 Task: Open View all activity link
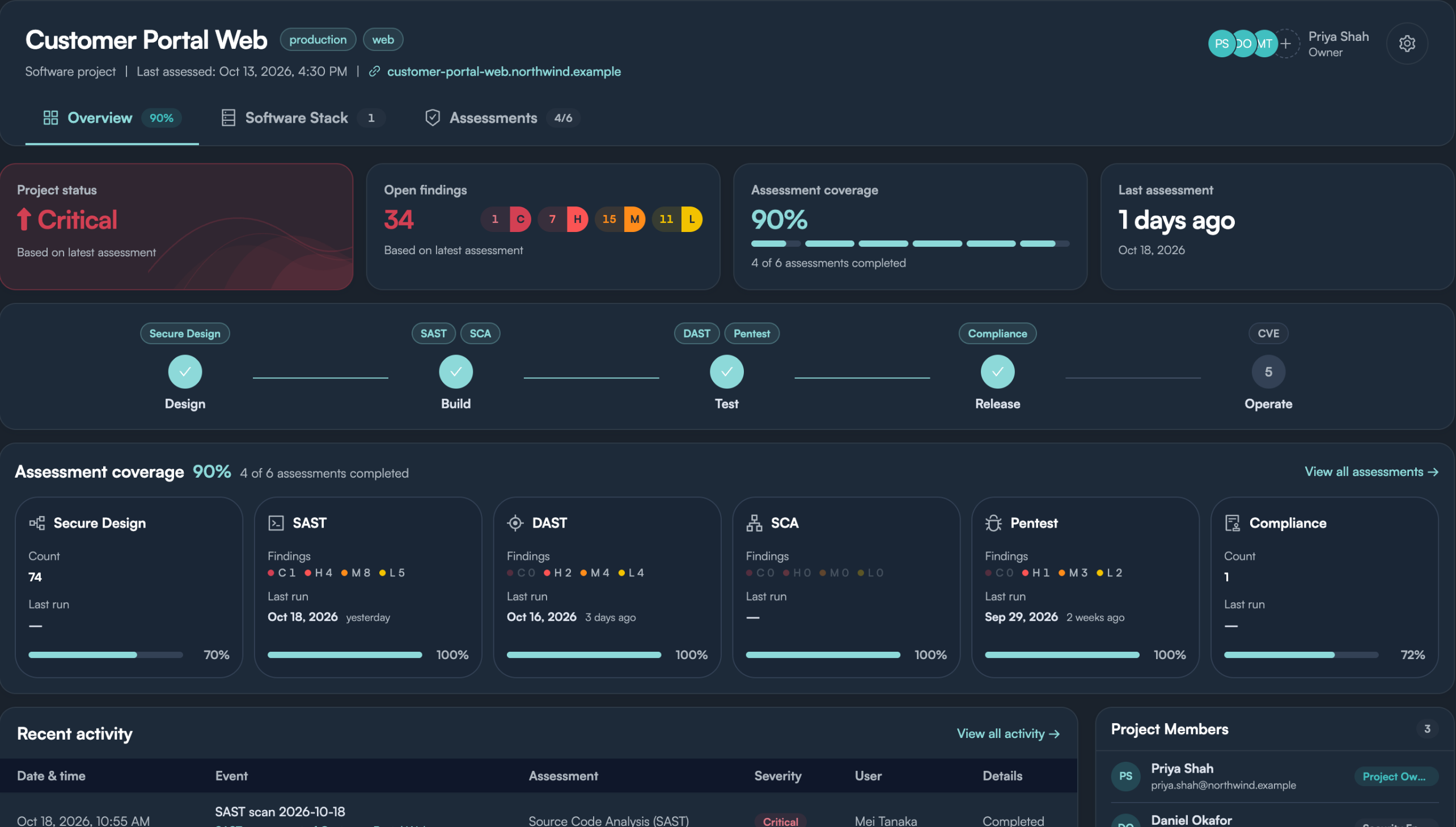(1008, 734)
